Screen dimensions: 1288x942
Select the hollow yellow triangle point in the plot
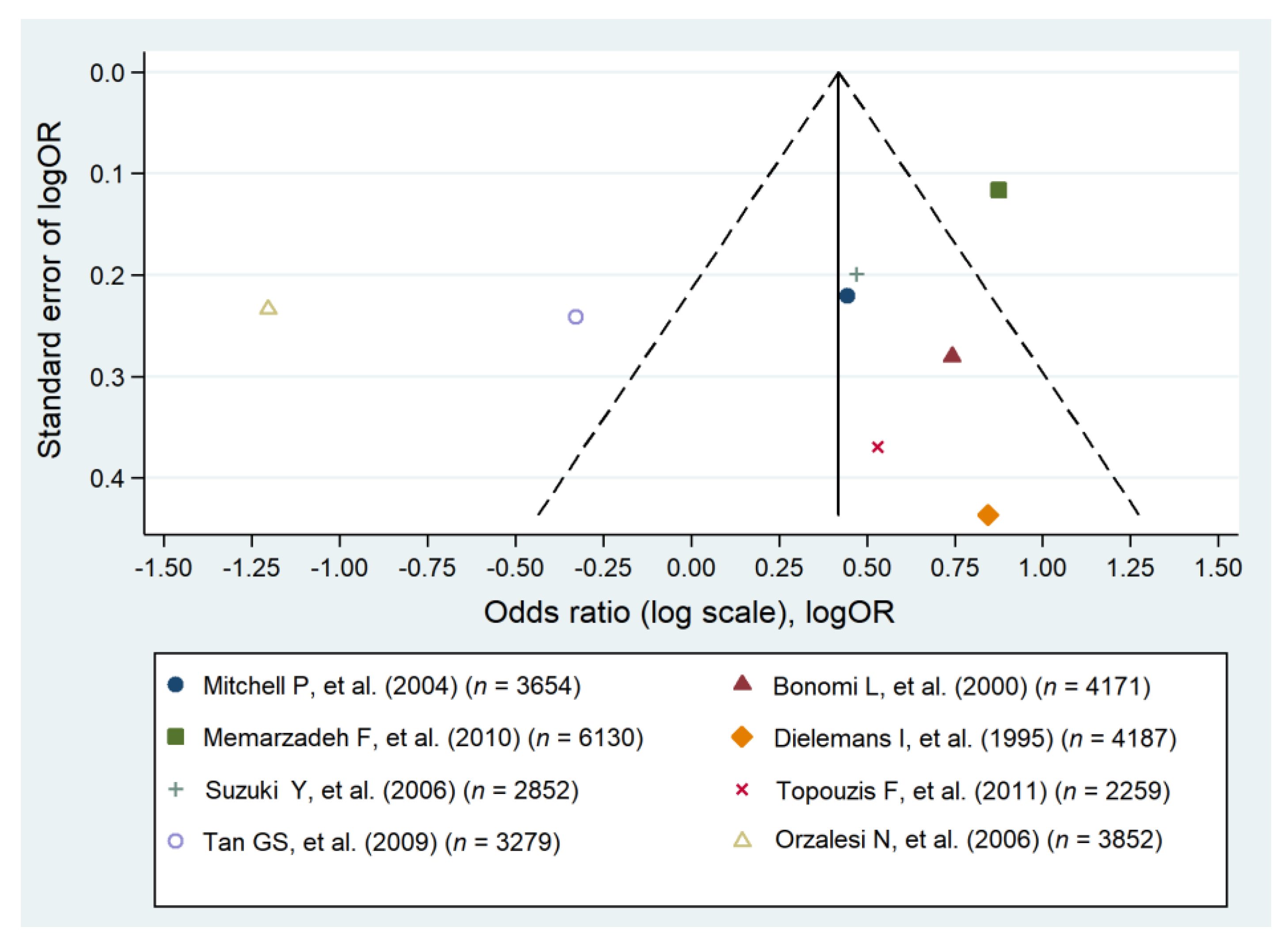tap(268, 308)
